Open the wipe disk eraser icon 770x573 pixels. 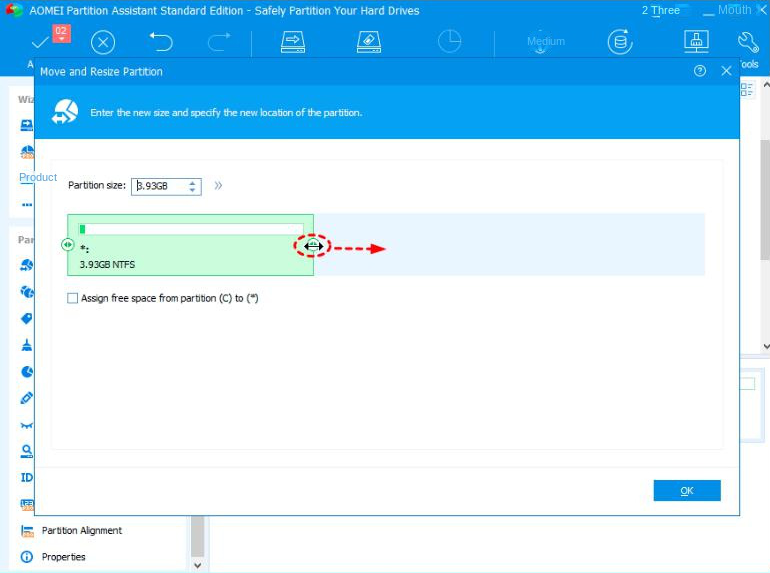click(x=369, y=42)
